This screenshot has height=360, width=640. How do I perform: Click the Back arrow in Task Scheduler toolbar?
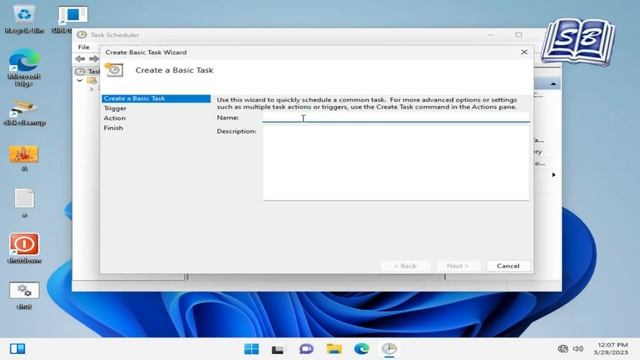pos(80,59)
